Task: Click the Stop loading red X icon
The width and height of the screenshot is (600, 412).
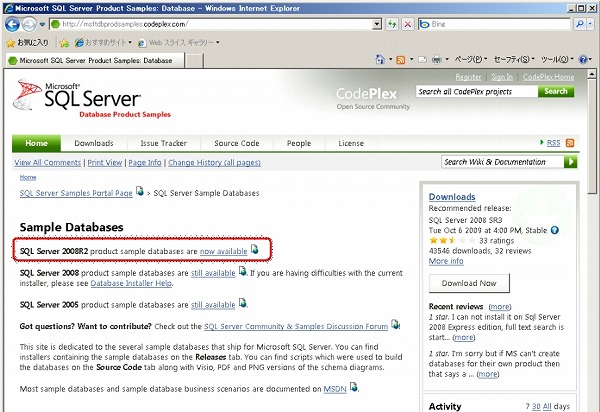Action: pyautogui.click(x=408, y=24)
